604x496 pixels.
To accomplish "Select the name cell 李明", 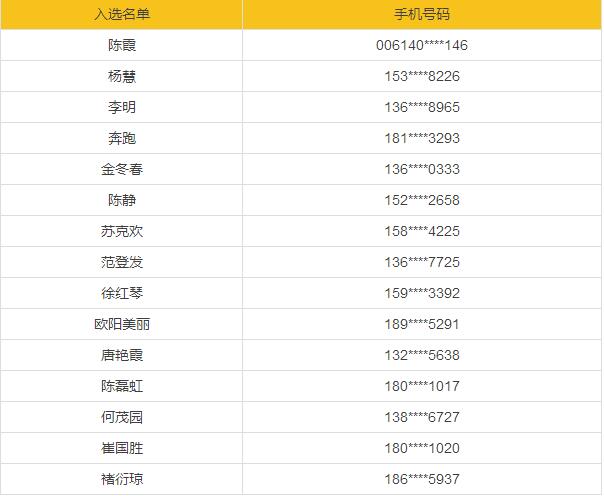I will (x=121, y=107).
